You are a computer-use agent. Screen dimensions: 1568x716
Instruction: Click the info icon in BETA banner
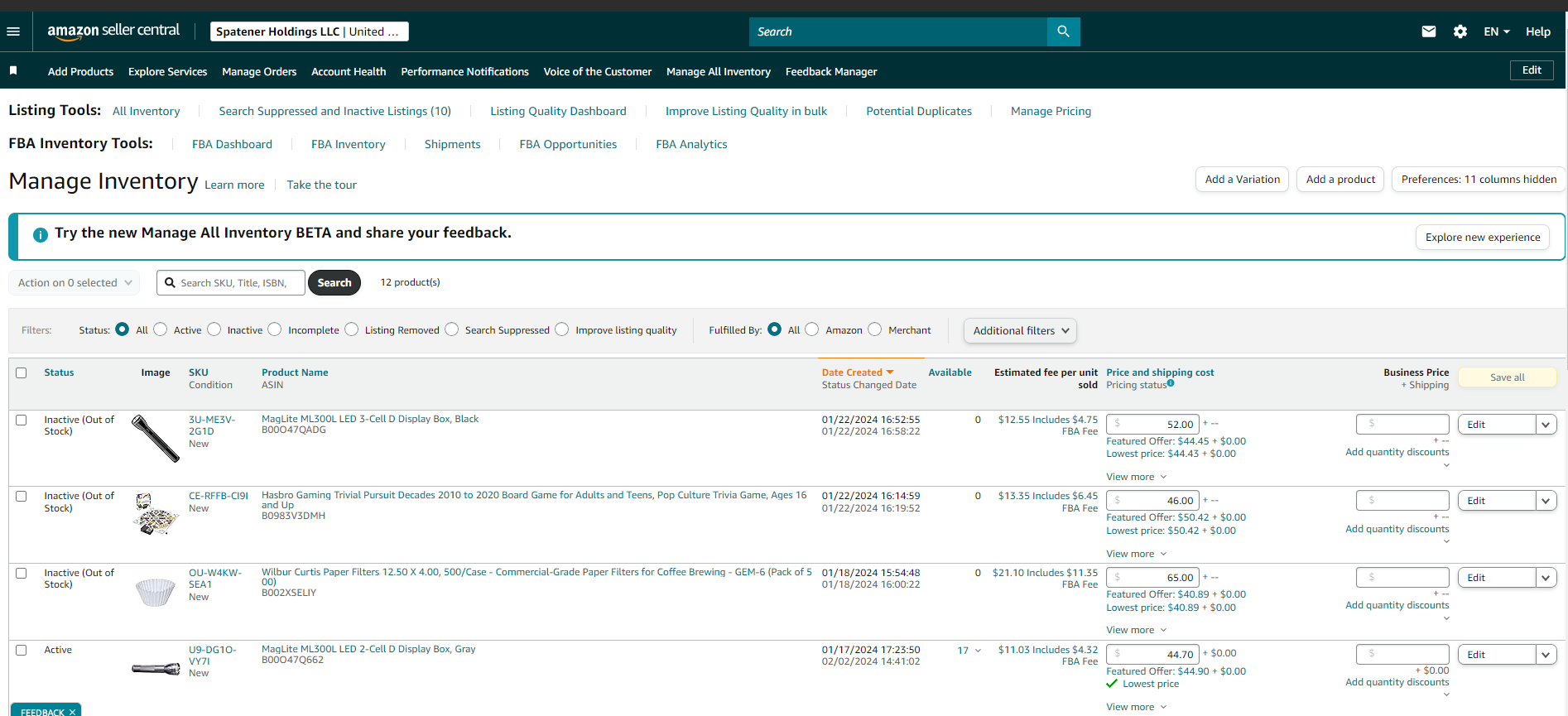tap(40, 234)
